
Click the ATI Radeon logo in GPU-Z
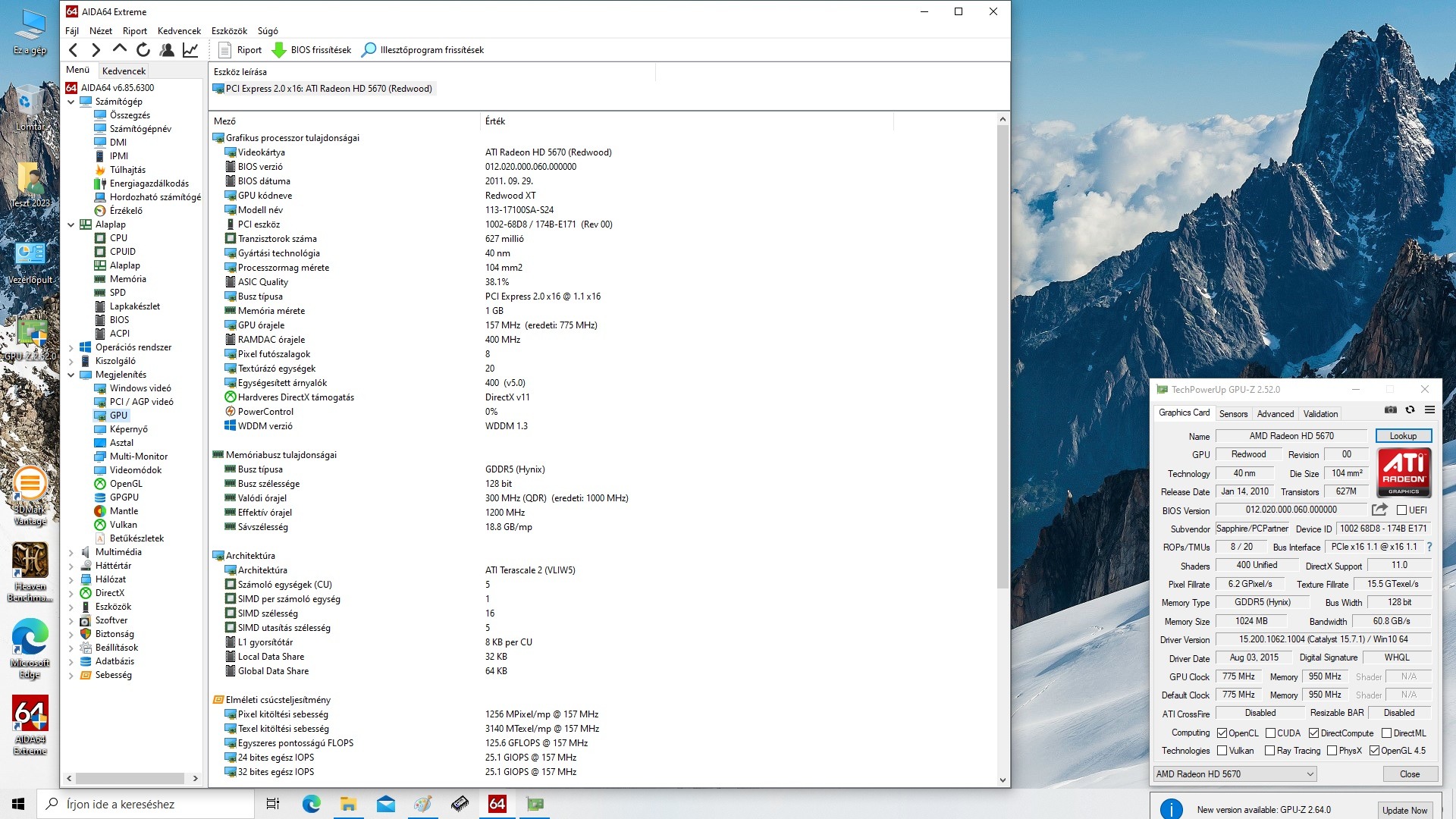tap(1404, 472)
